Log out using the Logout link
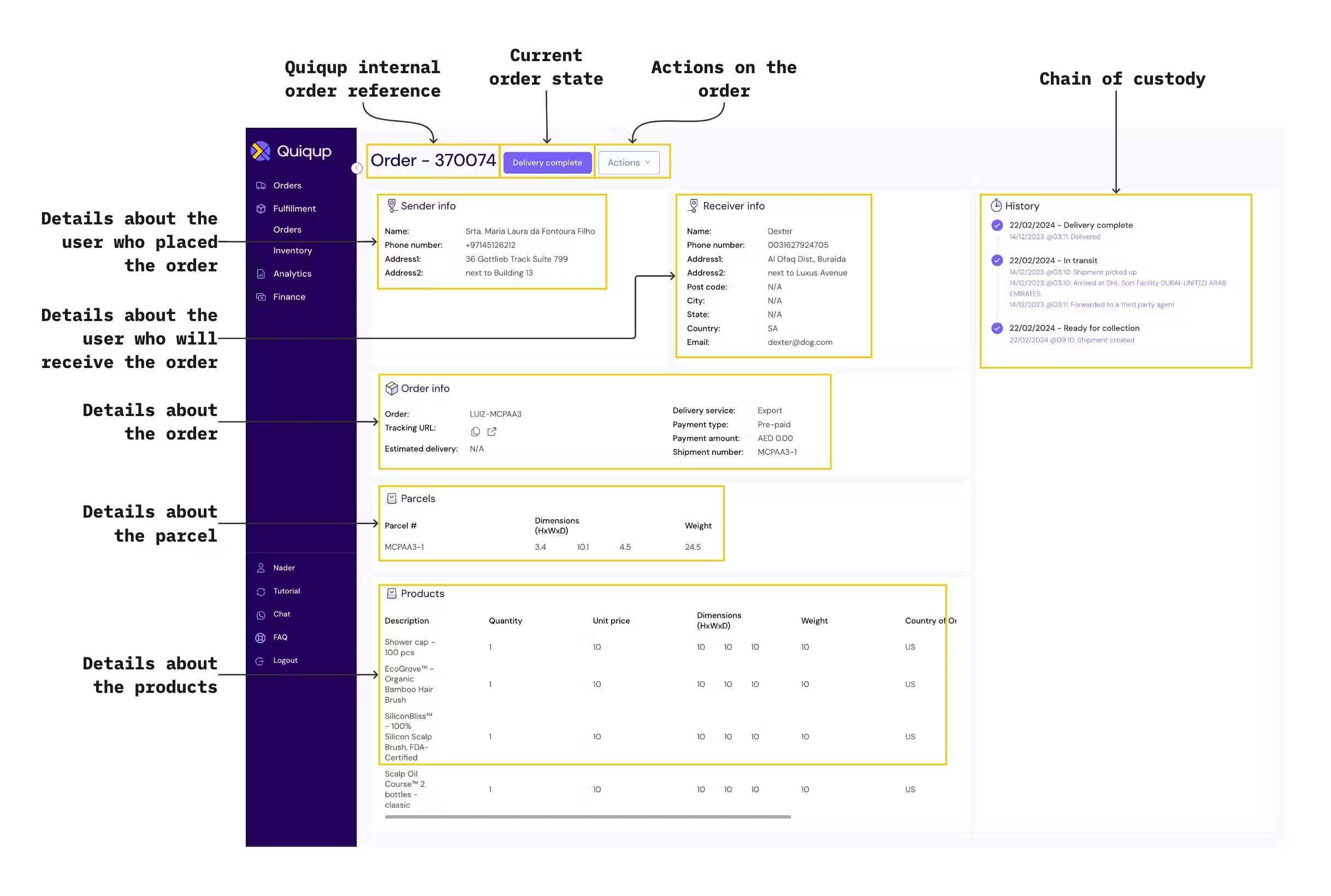Viewport: 1331px width, 896px height. pos(285,661)
